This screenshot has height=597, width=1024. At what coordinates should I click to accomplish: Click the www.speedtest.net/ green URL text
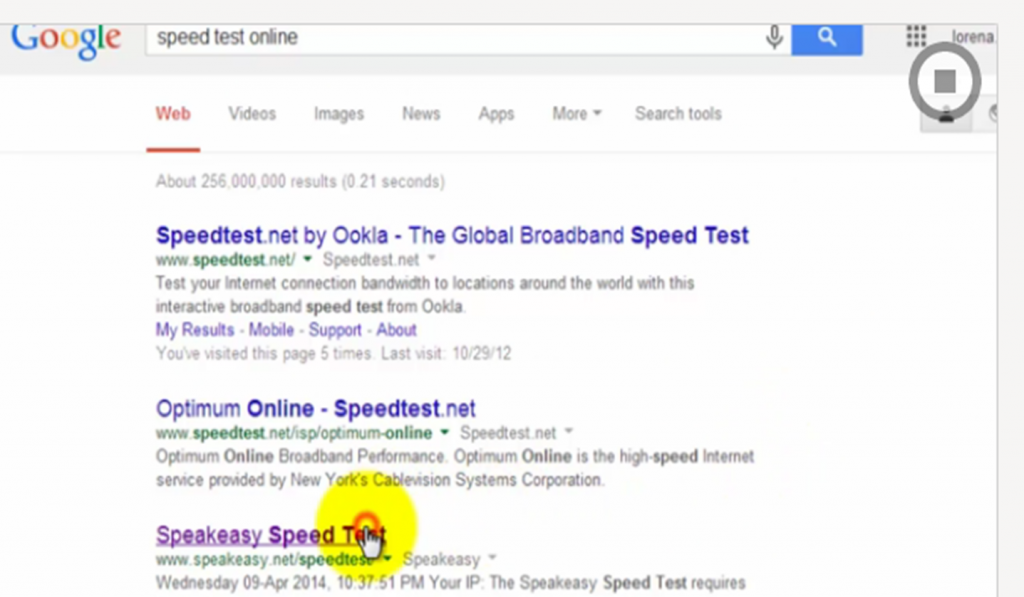225,260
